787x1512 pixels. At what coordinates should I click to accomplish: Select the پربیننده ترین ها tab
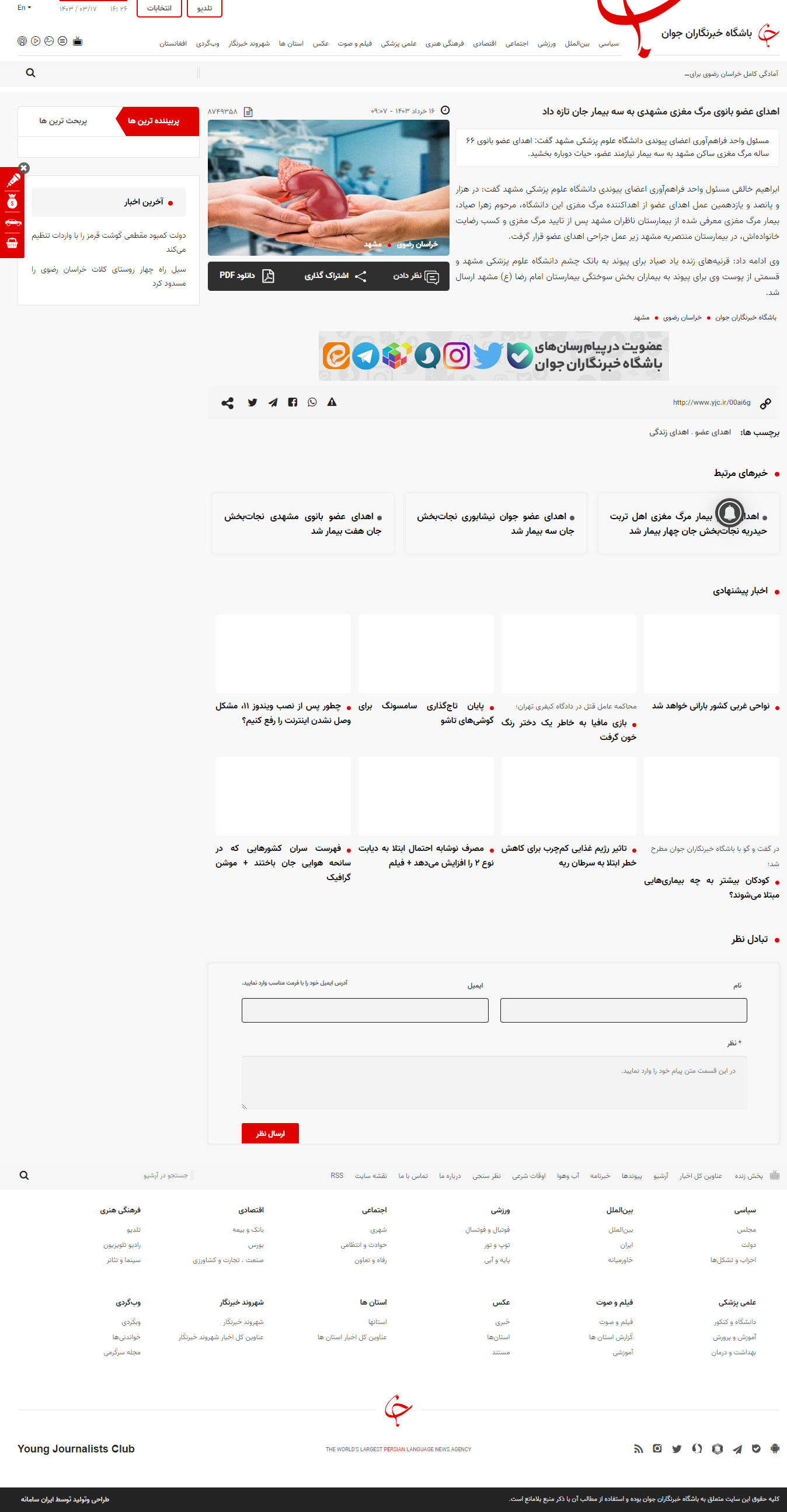coord(154,121)
